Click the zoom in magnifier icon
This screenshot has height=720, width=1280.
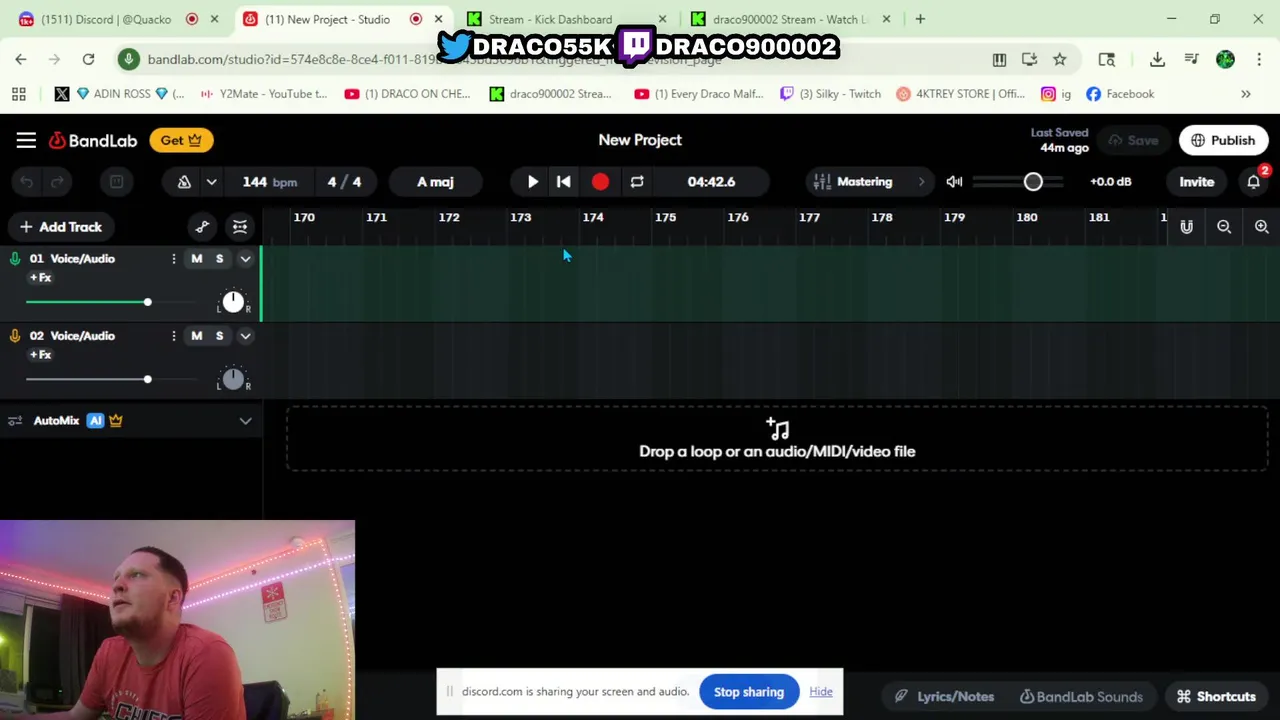1262,227
